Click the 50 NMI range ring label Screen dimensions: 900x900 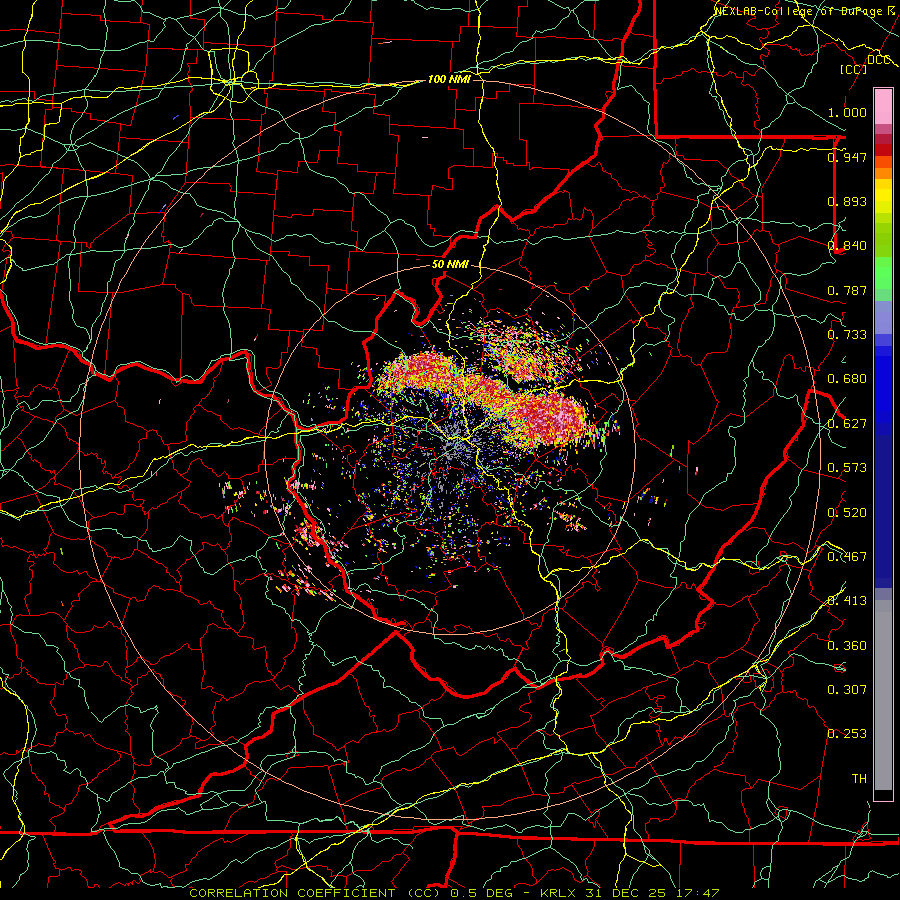click(450, 265)
